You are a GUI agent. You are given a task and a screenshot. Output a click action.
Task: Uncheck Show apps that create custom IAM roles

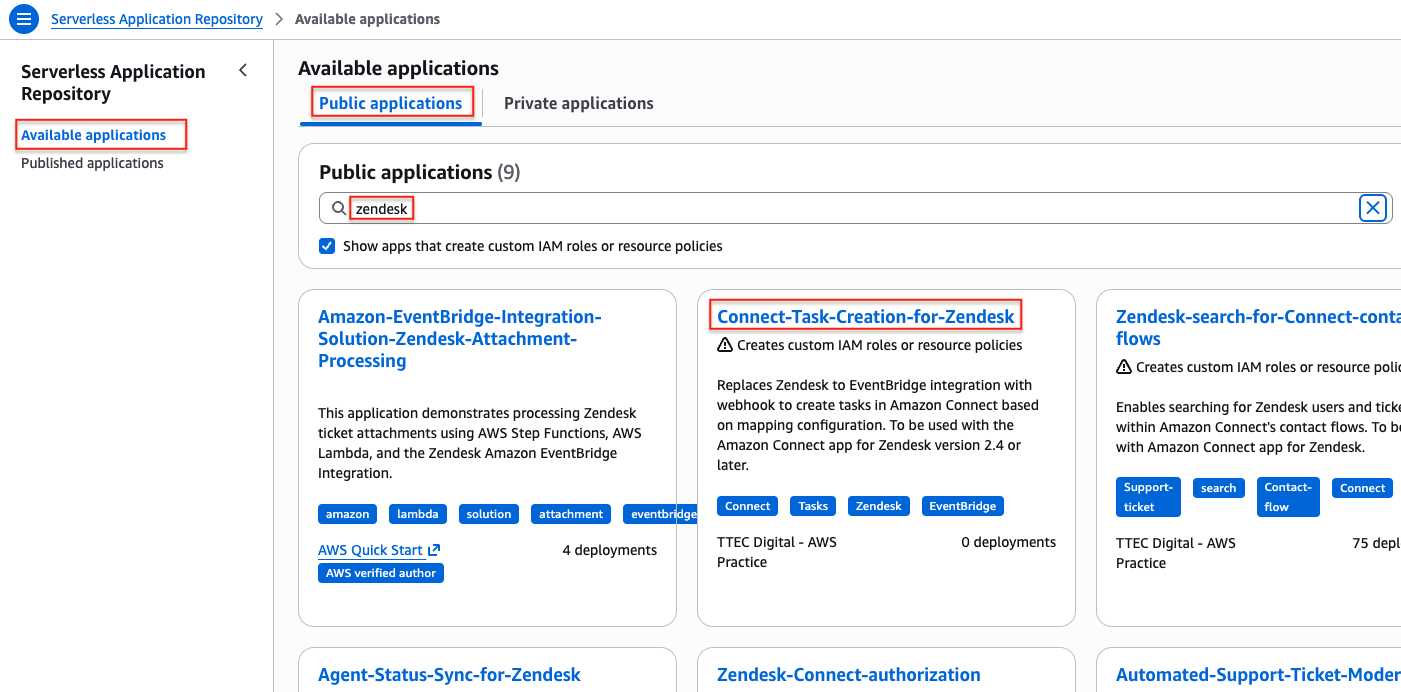(327, 246)
